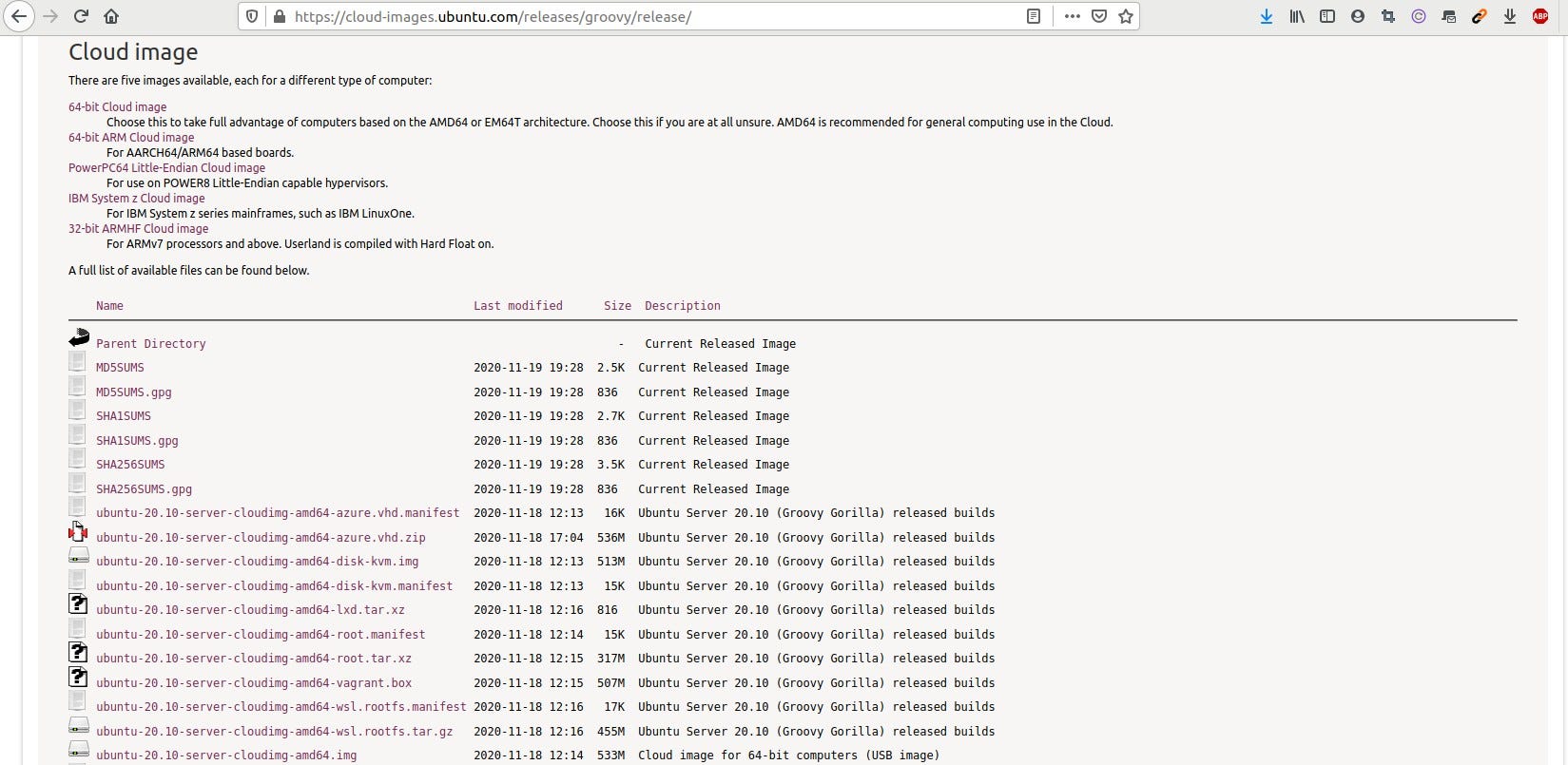This screenshot has width=1568, height=765.
Task: Click the orange chain link extension
Action: pyautogui.click(x=1480, y=16)
